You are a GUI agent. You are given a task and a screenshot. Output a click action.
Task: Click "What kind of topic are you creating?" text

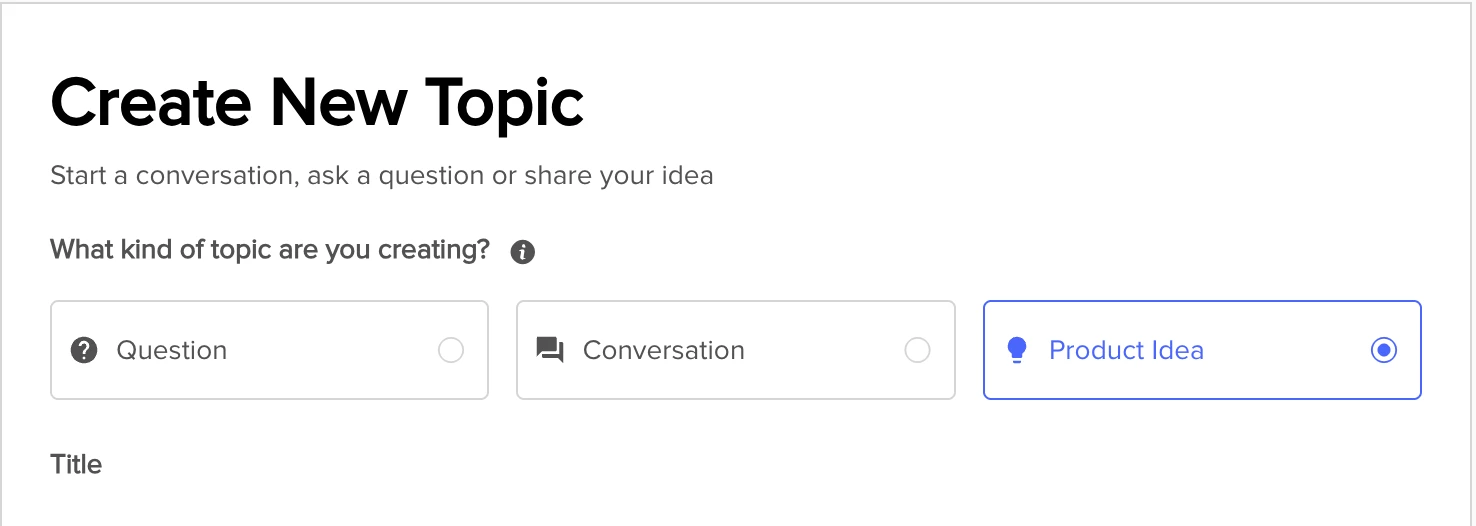[x=270, y=249]
